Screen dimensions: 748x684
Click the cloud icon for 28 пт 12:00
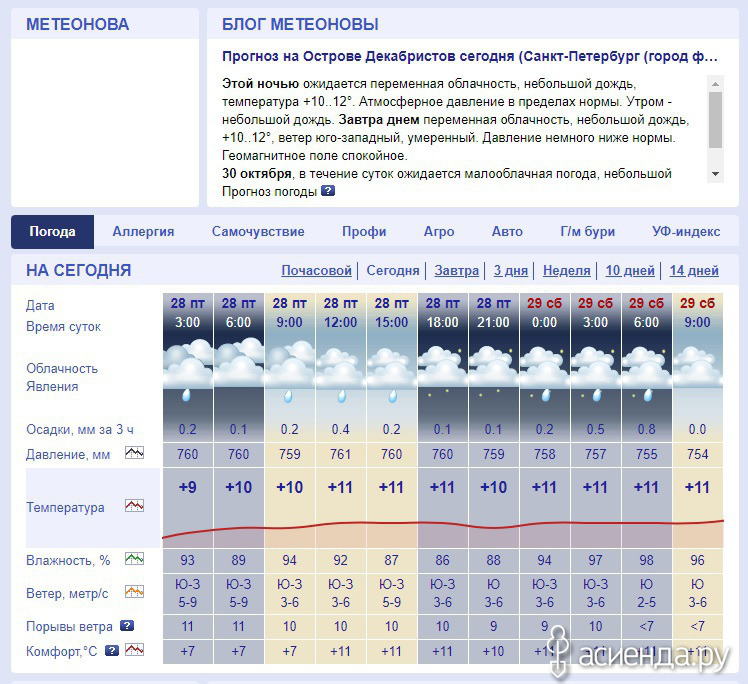341,365
